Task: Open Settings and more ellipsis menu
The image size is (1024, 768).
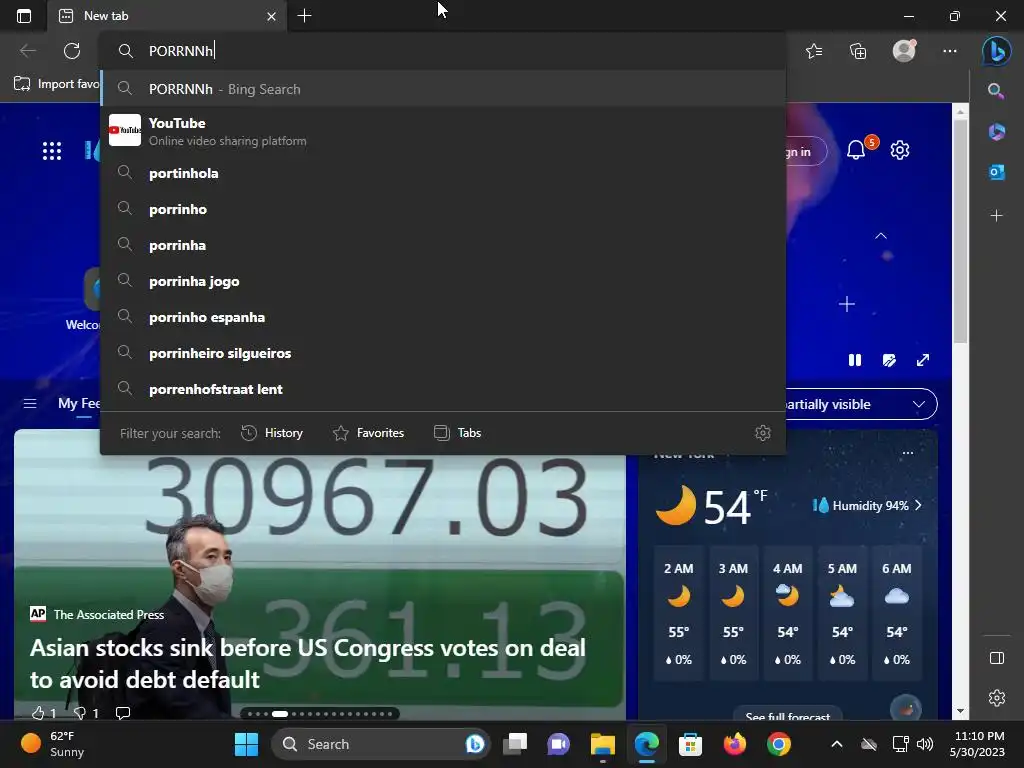Action: click(950, 50)
